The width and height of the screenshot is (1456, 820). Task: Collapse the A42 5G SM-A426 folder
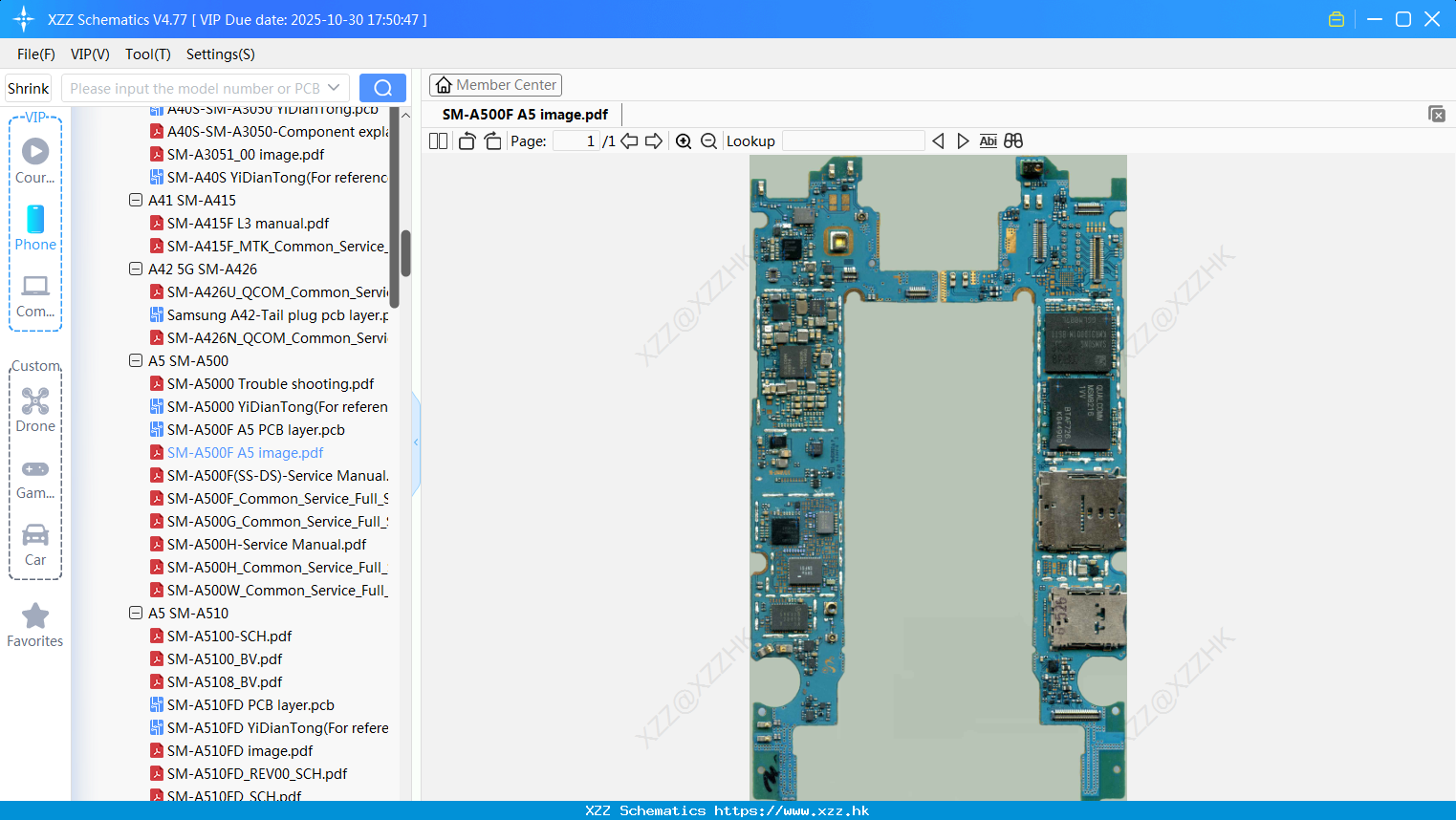click(x=136, y=270)
